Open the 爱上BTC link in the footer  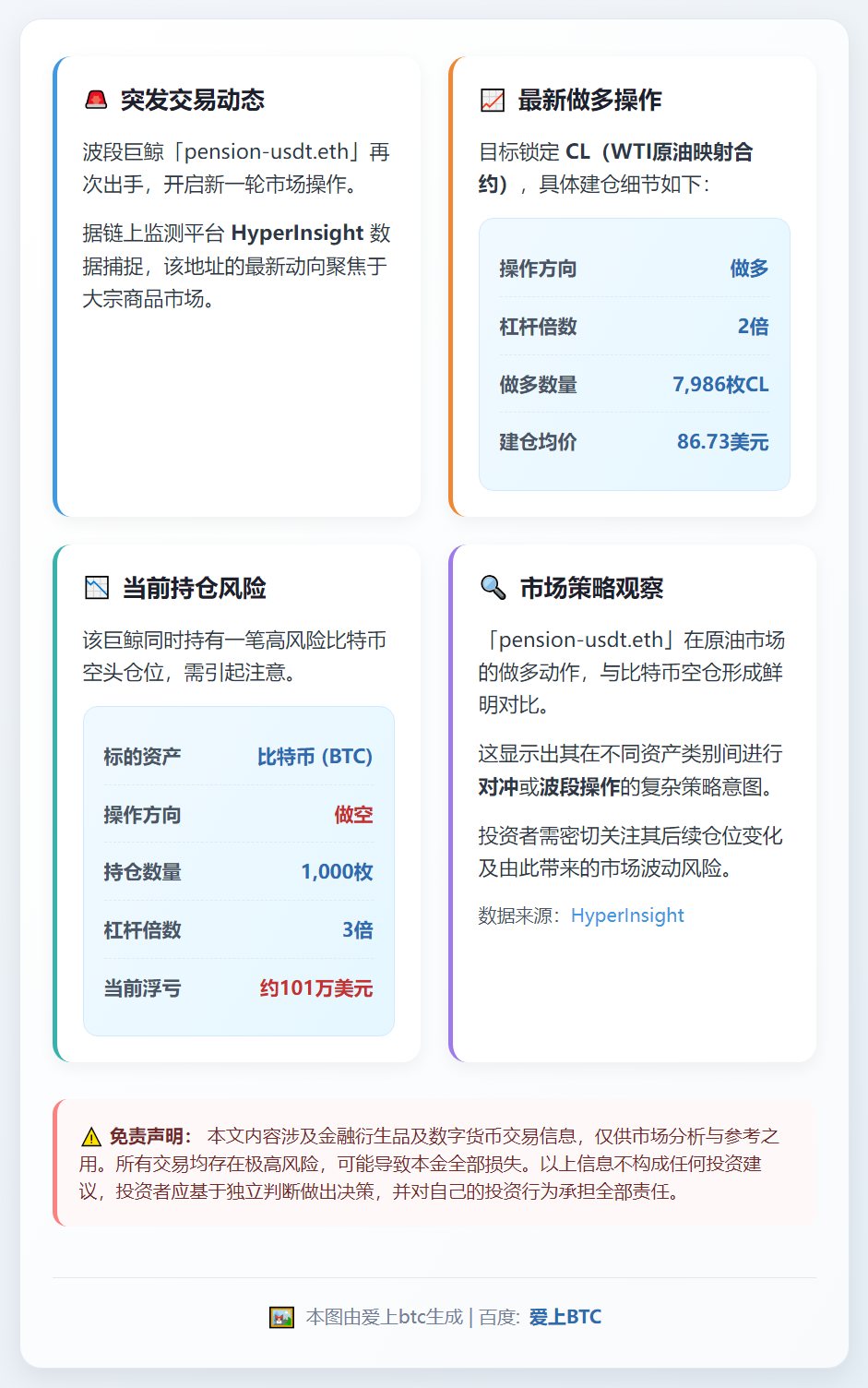pos(565,1317)
